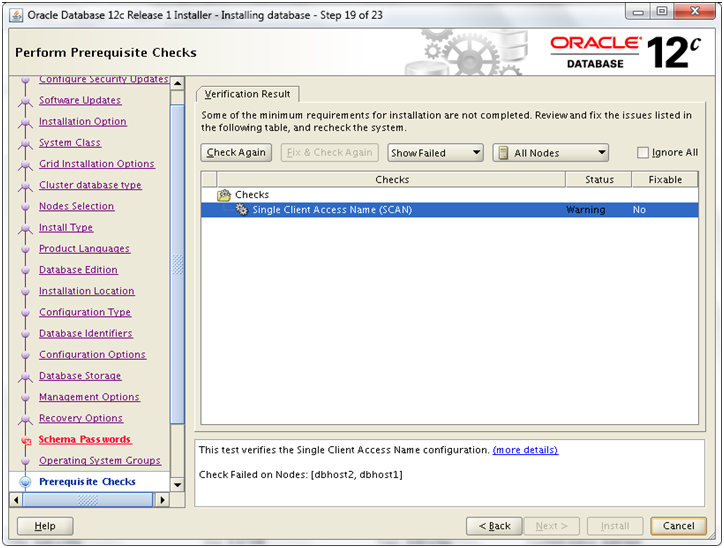Go to Nodes Selection step
Viewport: 724px width, 548px height.
click(76, 206)
